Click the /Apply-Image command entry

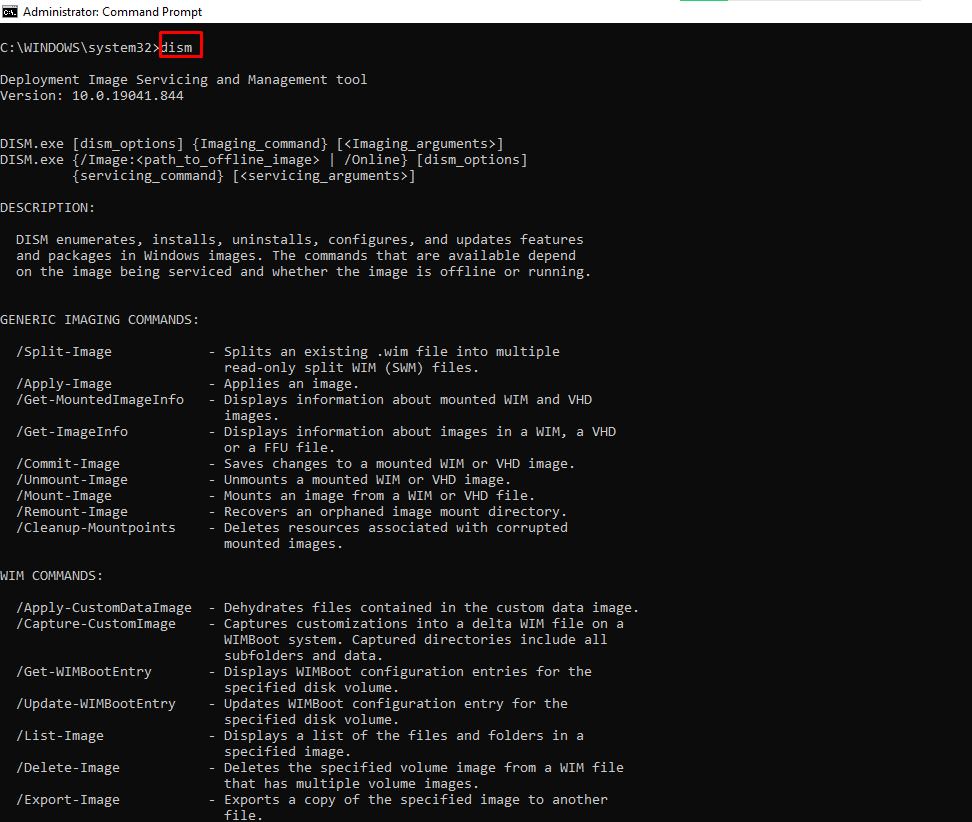64,384
